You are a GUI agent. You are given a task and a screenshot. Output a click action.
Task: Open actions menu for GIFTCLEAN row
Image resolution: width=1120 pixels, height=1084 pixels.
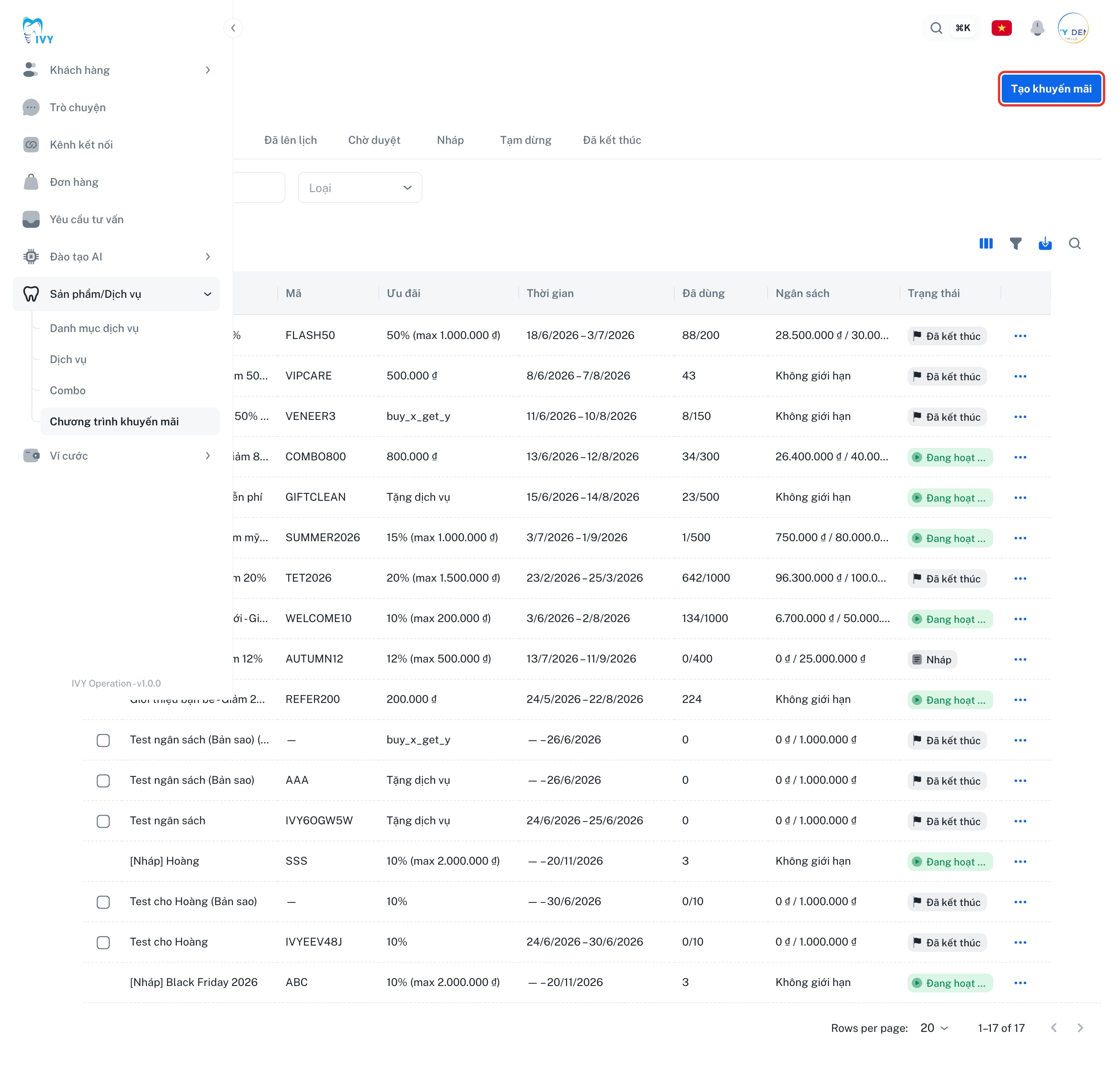pyautogui.click(x=1020, y=498)
